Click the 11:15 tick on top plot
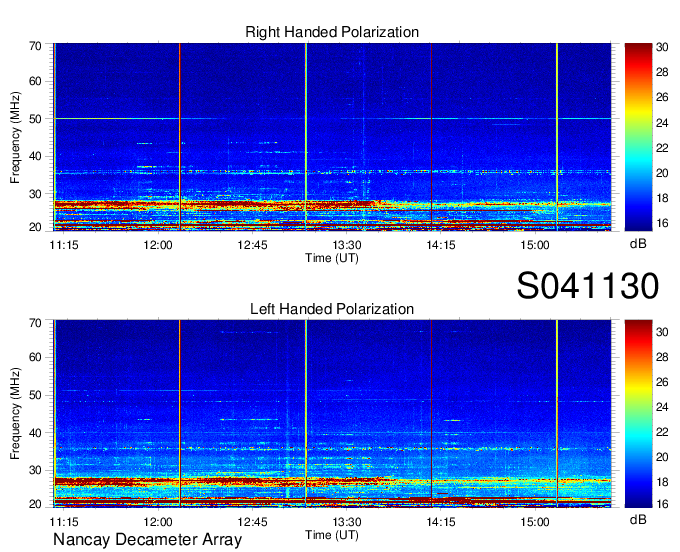Screen dimensions: 680x552 pyautogui.click(x=64, y=245)
